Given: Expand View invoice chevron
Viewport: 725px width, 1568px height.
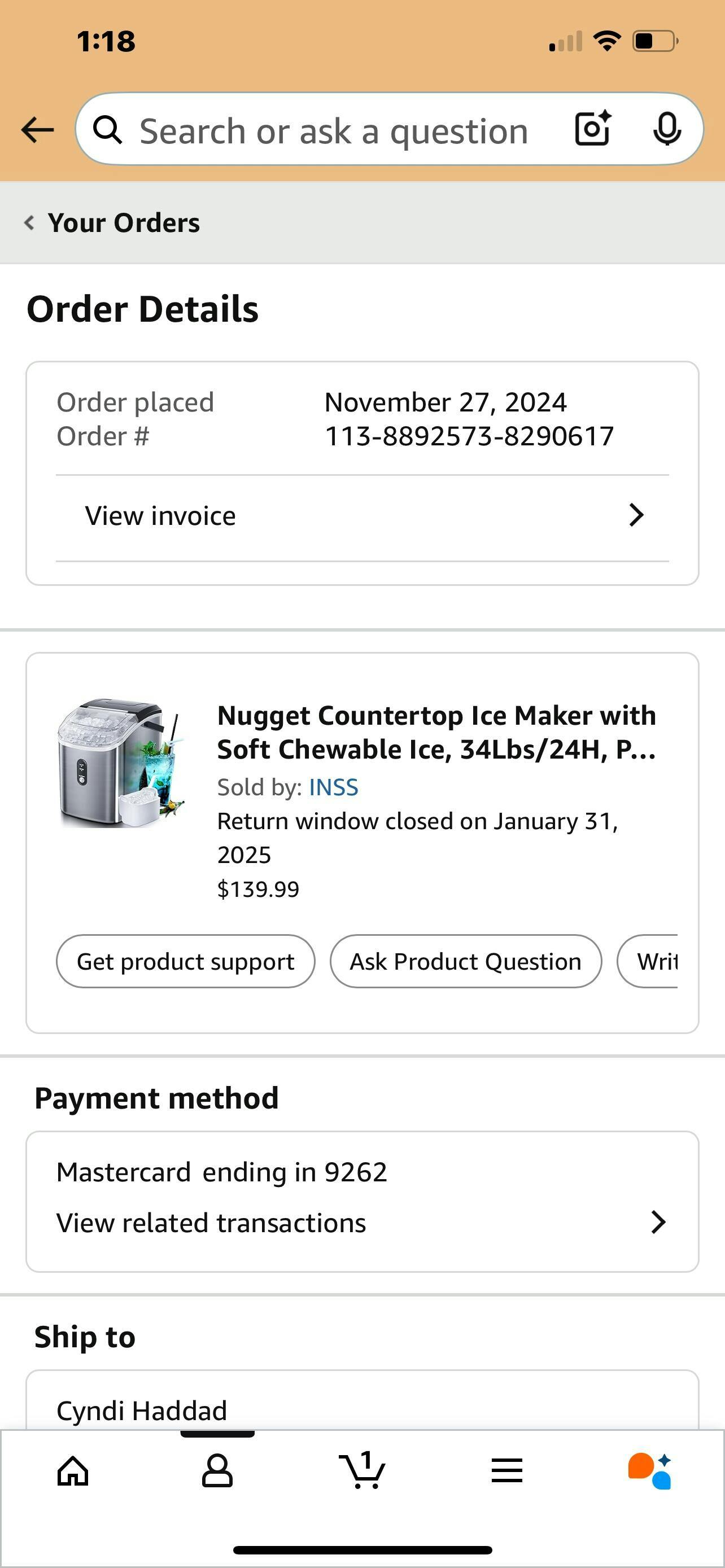Looking at the screenshot, I should pos(636,515).
